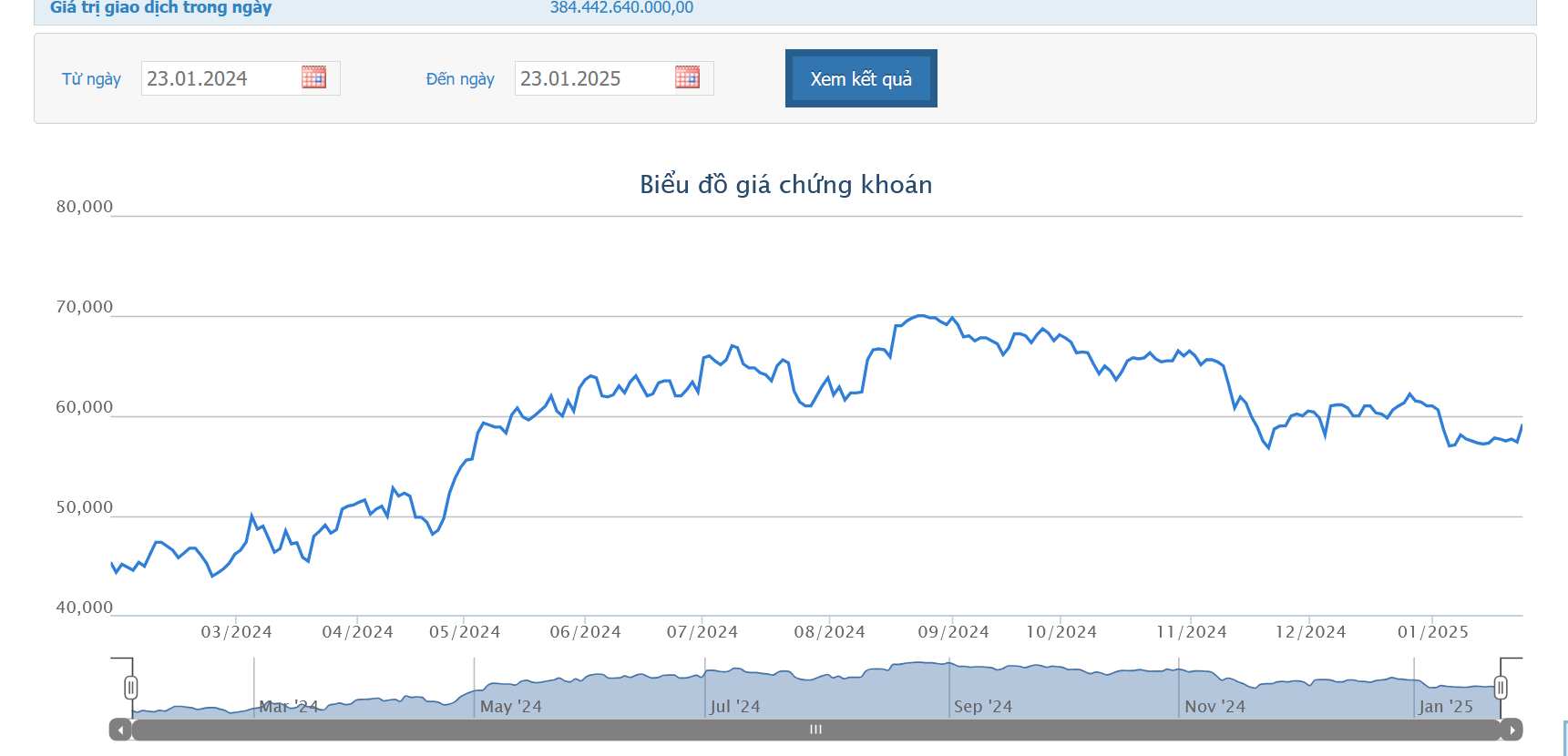Click the Giá trị giao dịch trong ngày label
1568x756 pixels.
tap(161, 8)
